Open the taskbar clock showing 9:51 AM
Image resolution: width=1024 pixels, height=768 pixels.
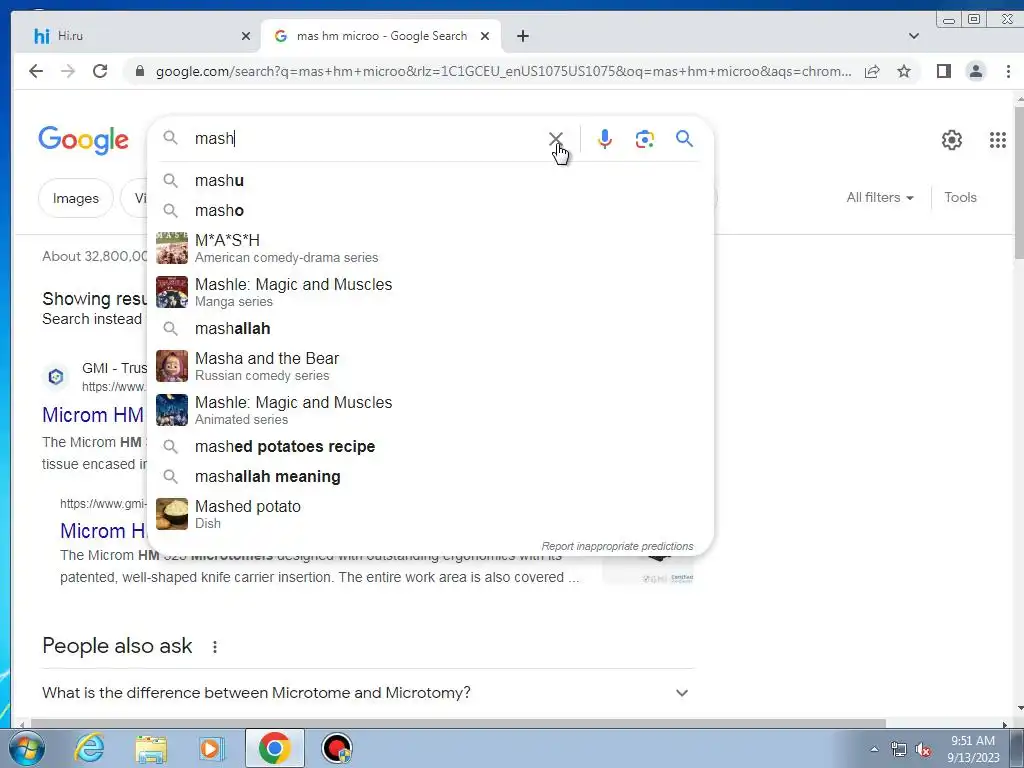tap(973, 749)
